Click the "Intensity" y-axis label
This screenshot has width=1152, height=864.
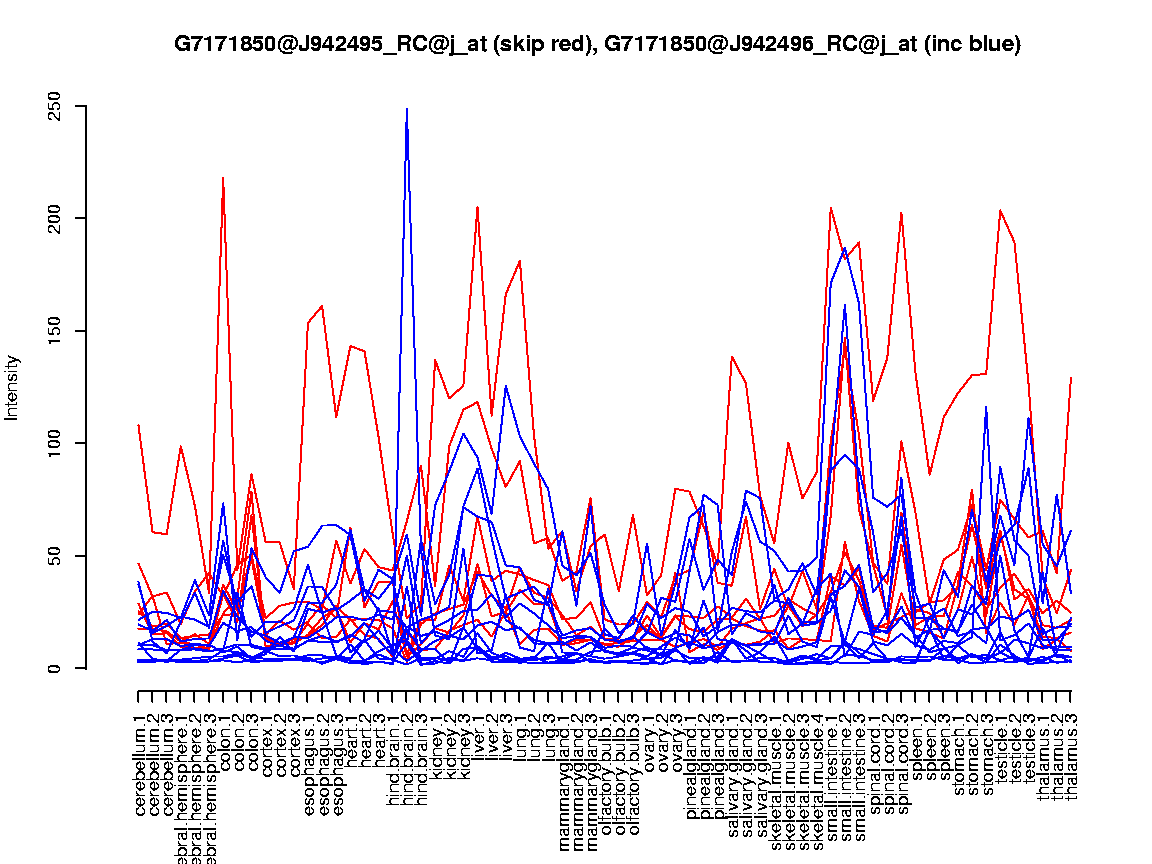[13, 387]
